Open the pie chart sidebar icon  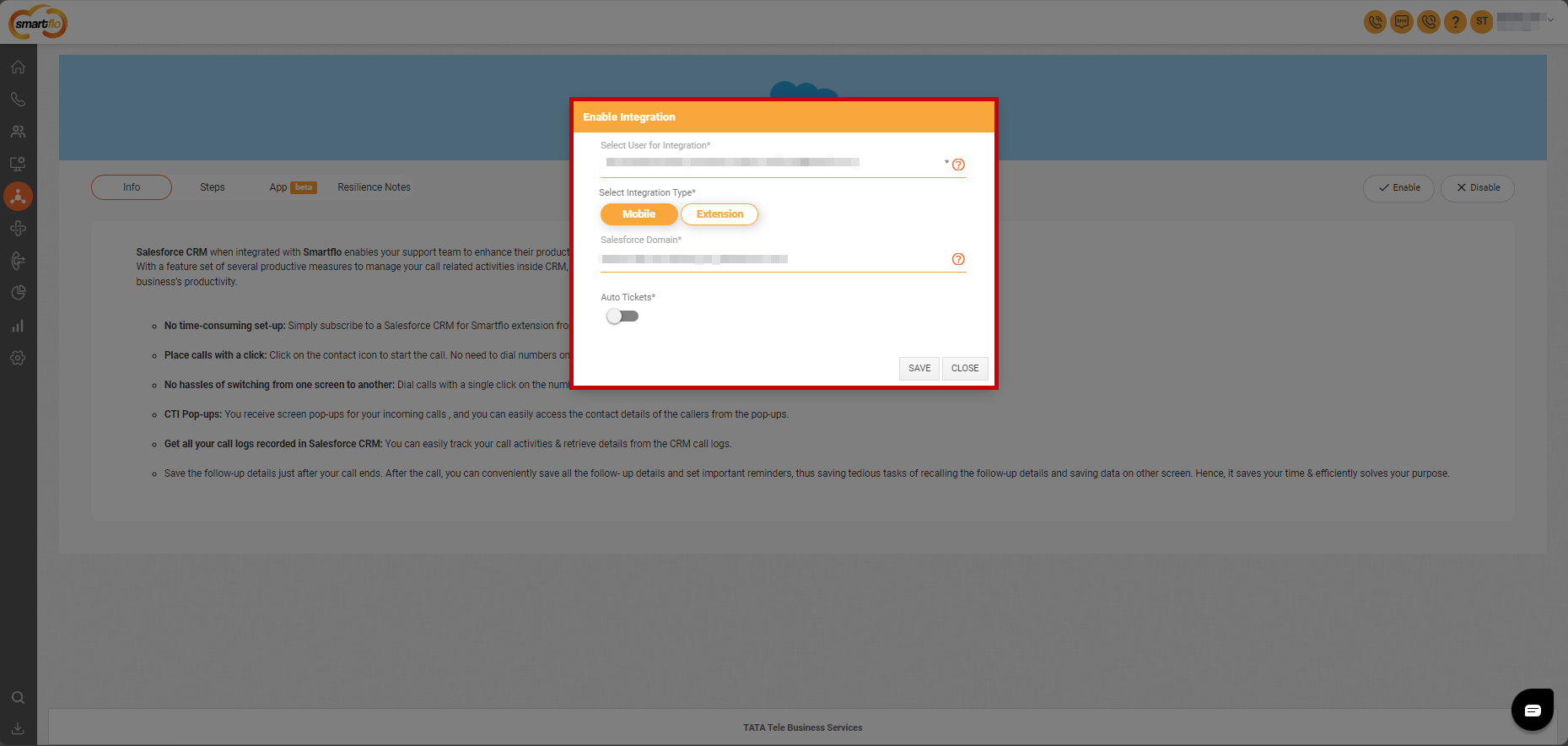point(18,293)
